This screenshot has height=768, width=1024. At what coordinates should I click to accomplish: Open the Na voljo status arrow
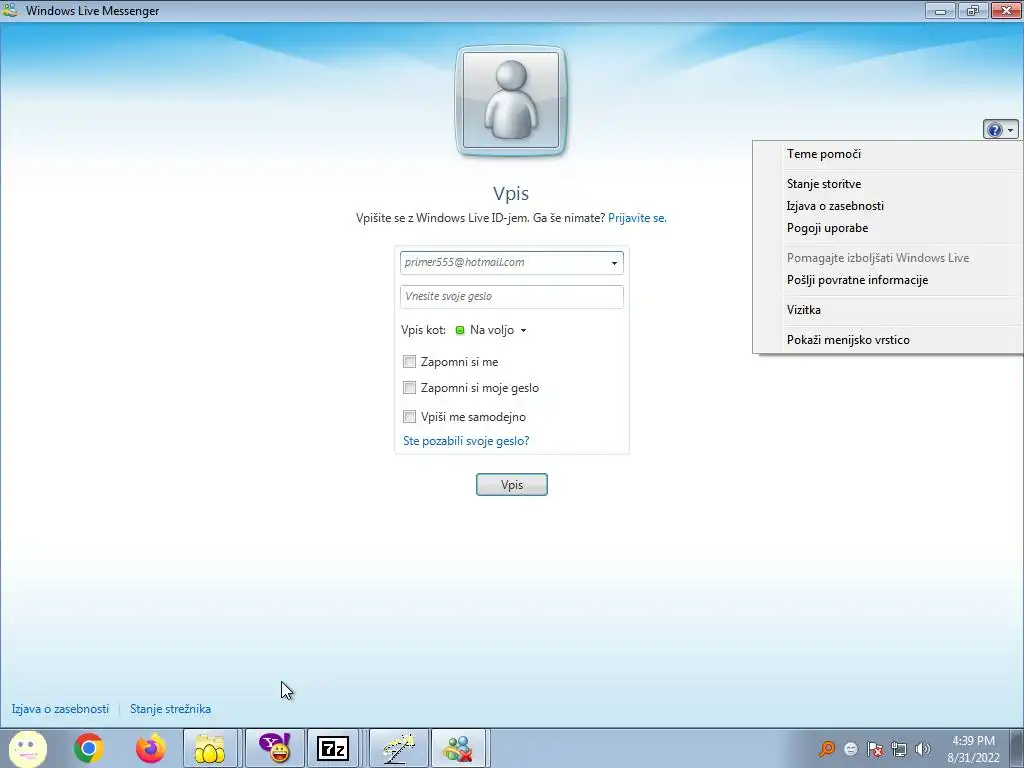[x=523, y=330]
